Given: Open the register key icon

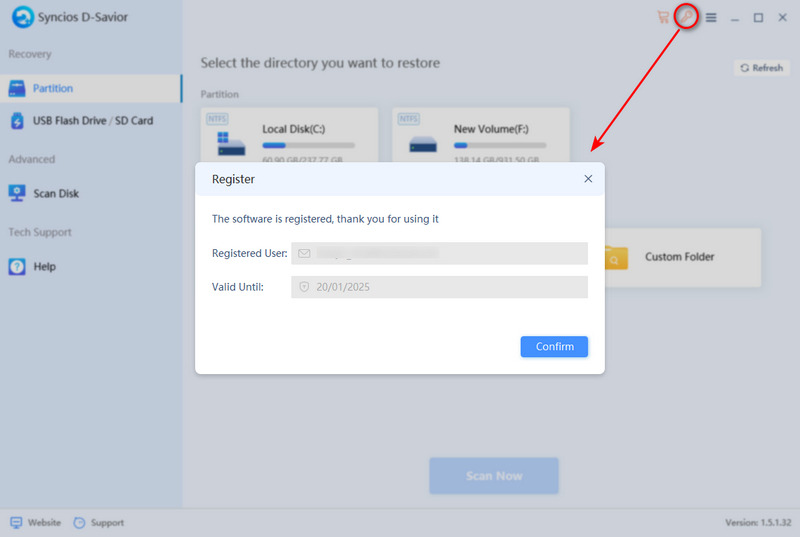Looking at the screenshot, I should (x=686, y=17).
